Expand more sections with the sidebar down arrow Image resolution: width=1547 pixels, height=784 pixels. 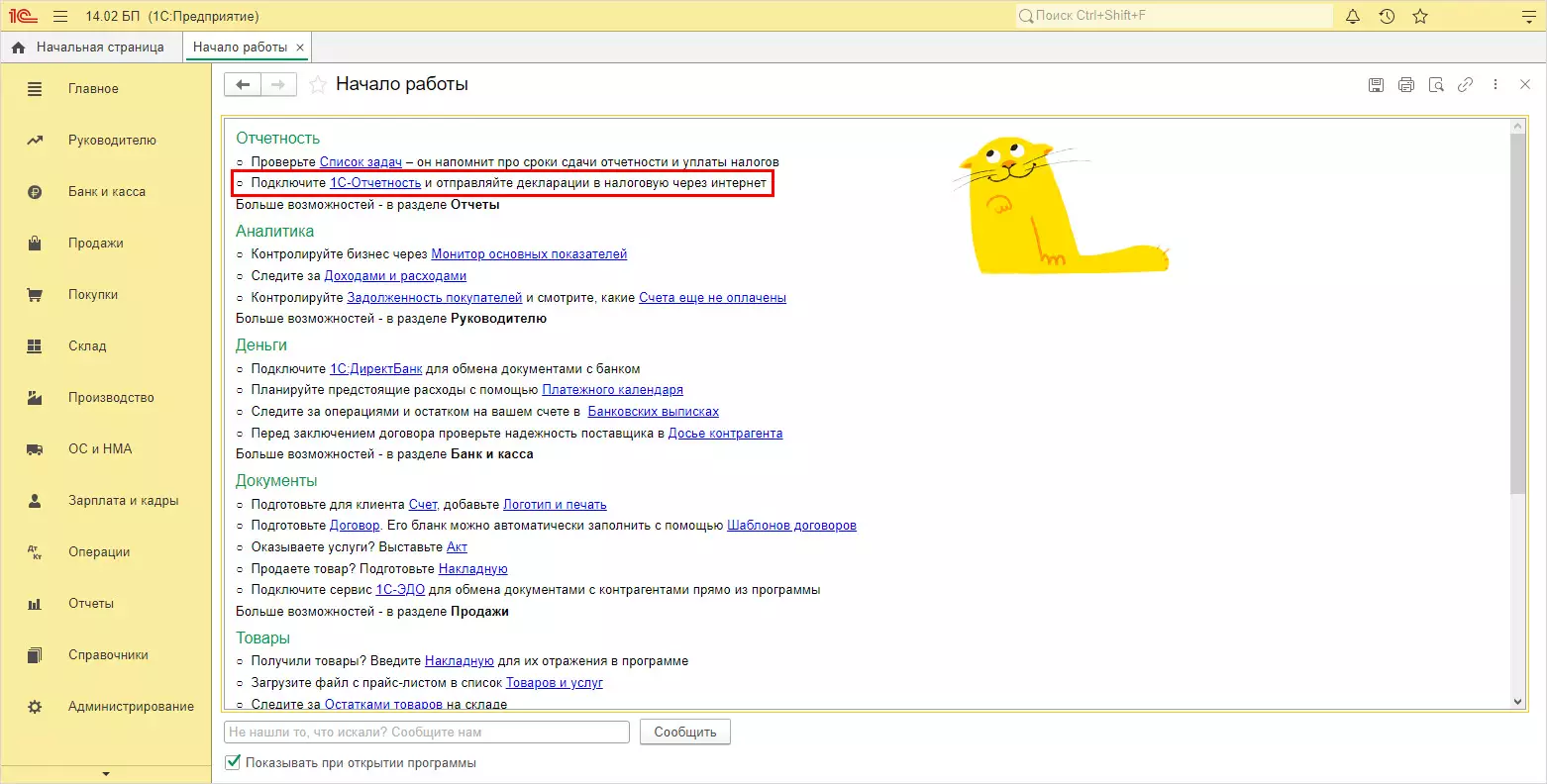point(106,774)
